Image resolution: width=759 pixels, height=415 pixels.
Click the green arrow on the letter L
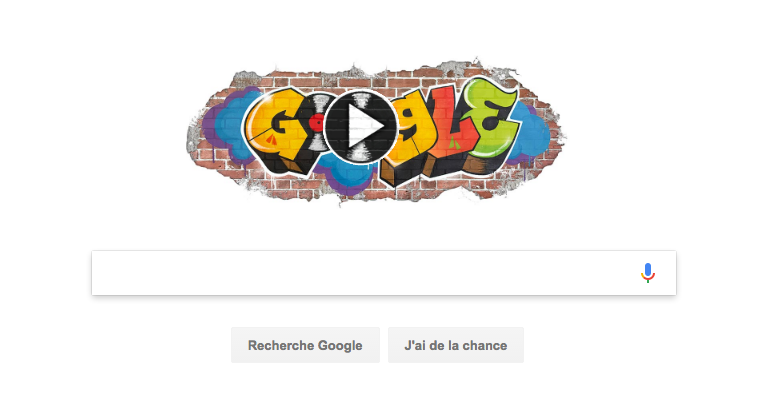tap(453, 142)
